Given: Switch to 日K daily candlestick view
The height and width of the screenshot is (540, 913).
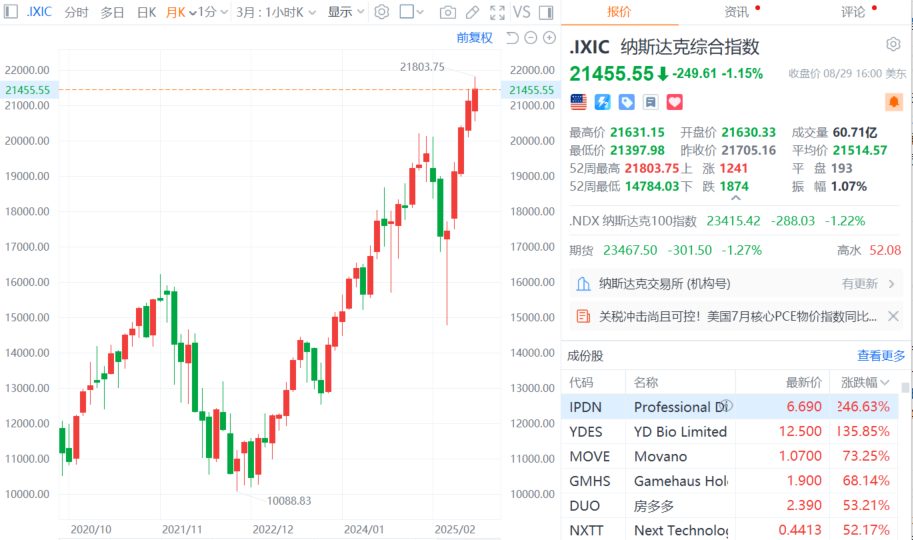Looking at the screenshot, I should click(x=146, y=12).
